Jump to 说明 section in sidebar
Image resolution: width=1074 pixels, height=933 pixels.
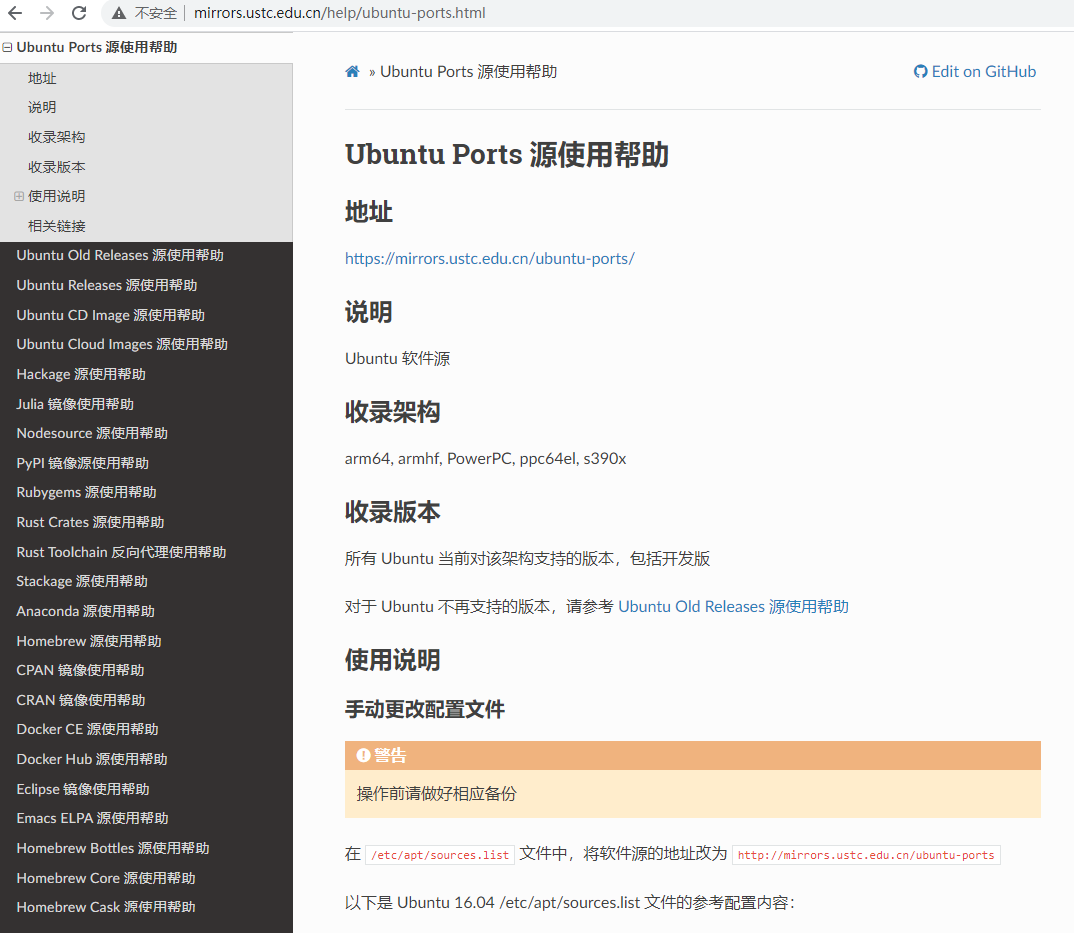click(42, 108)
